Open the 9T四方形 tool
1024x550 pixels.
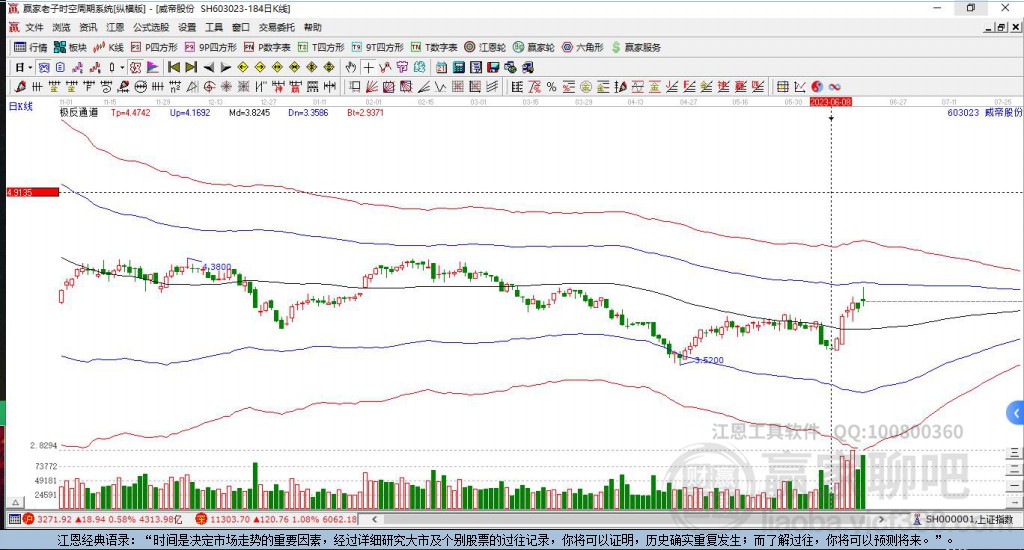[377, 47]
